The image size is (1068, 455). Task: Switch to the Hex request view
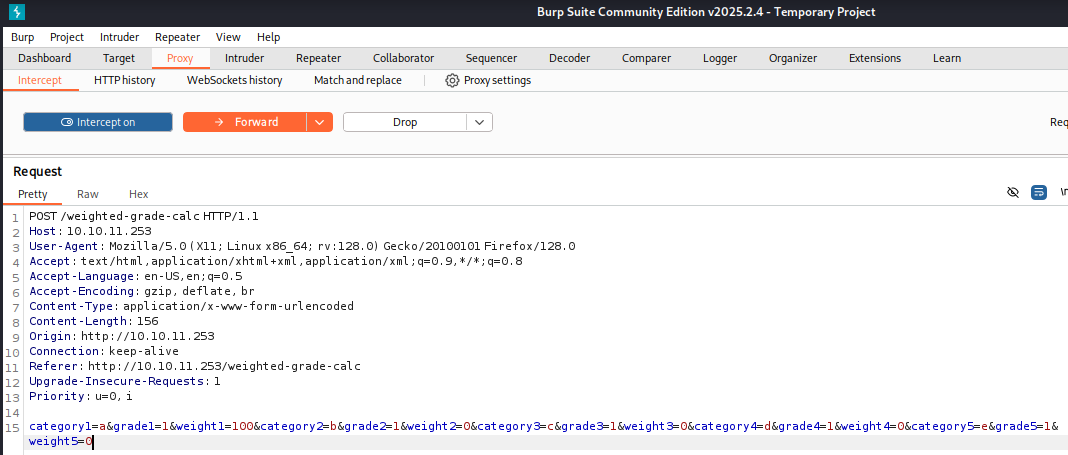pos(138,194)
